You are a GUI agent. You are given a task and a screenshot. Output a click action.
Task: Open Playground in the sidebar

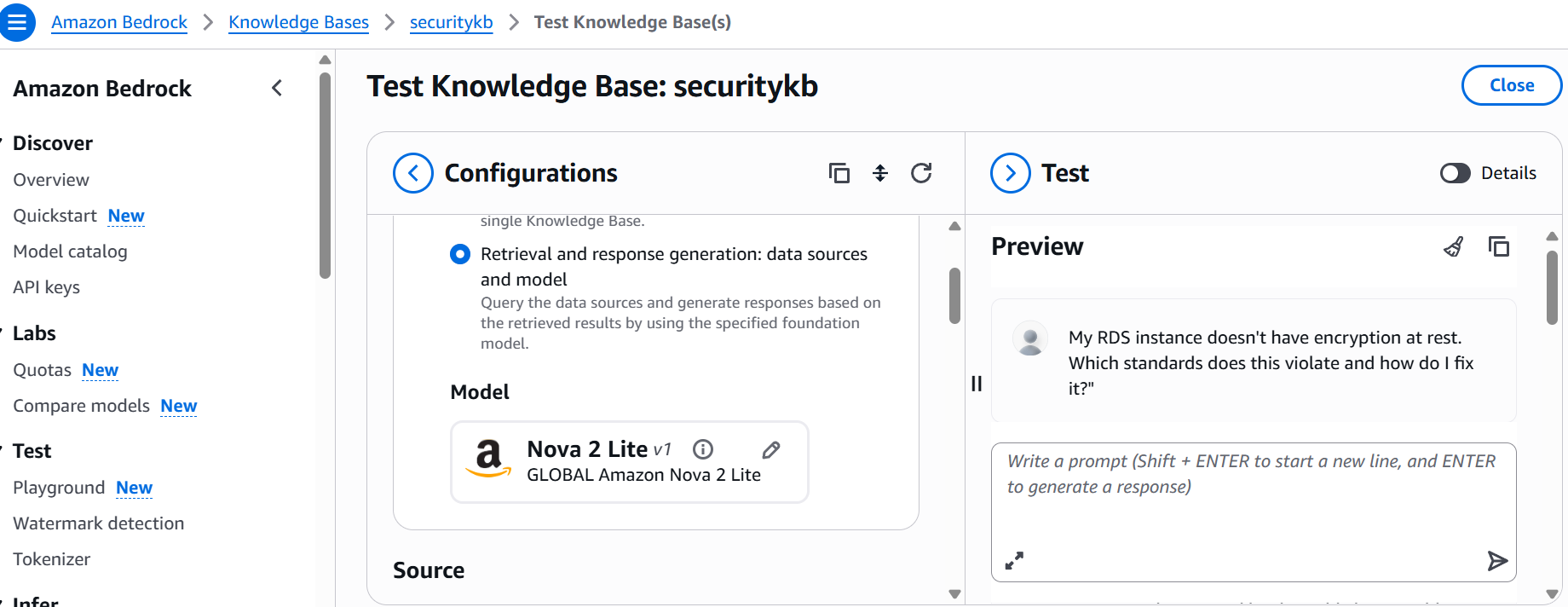pyautogui.click(x=59, y=488)
